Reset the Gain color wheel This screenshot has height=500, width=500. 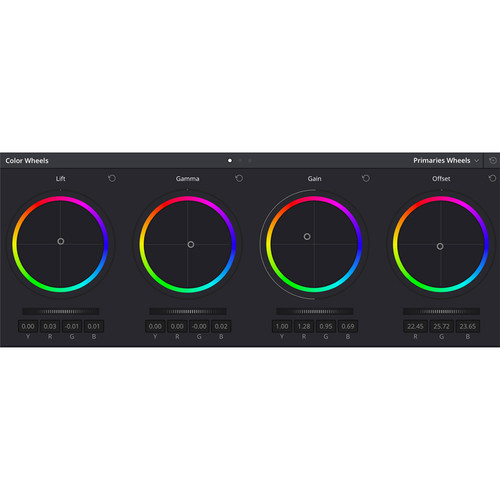point(366,178)
